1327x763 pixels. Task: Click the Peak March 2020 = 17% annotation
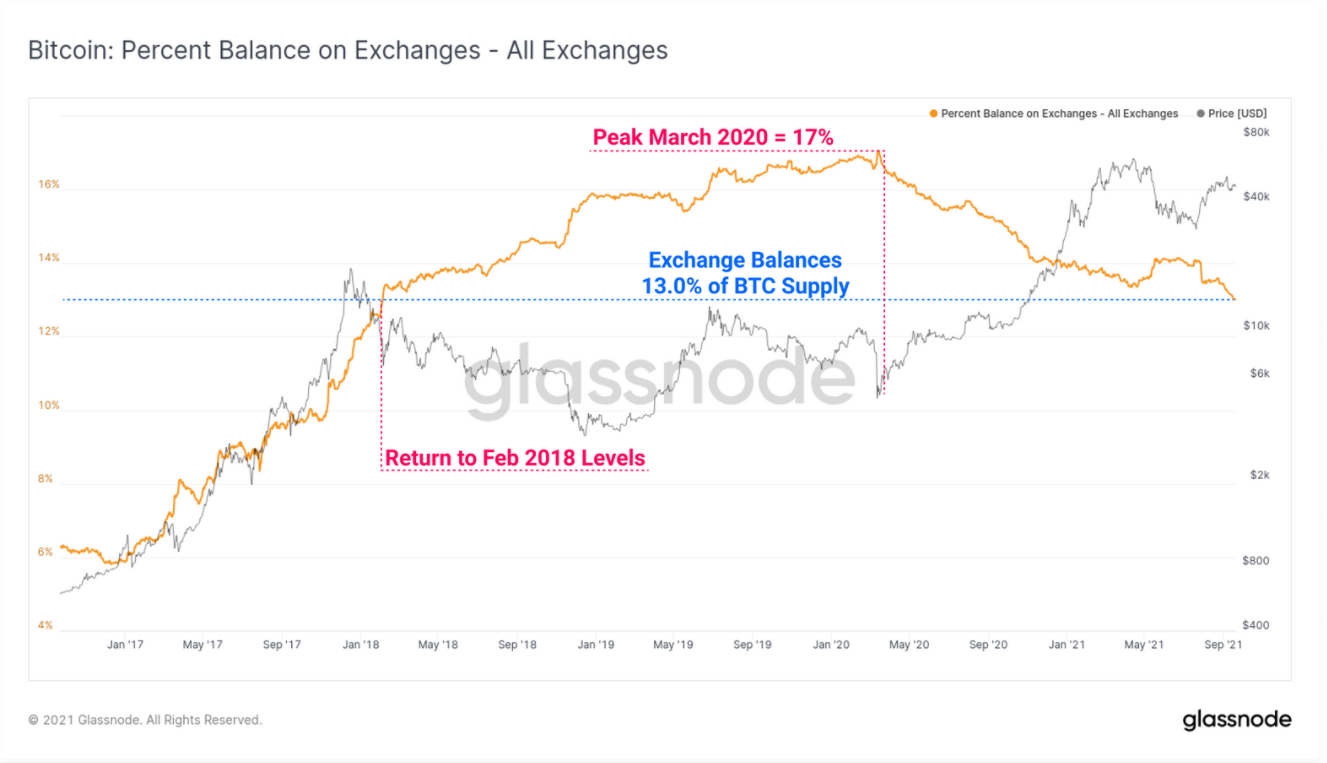point(713,137)
